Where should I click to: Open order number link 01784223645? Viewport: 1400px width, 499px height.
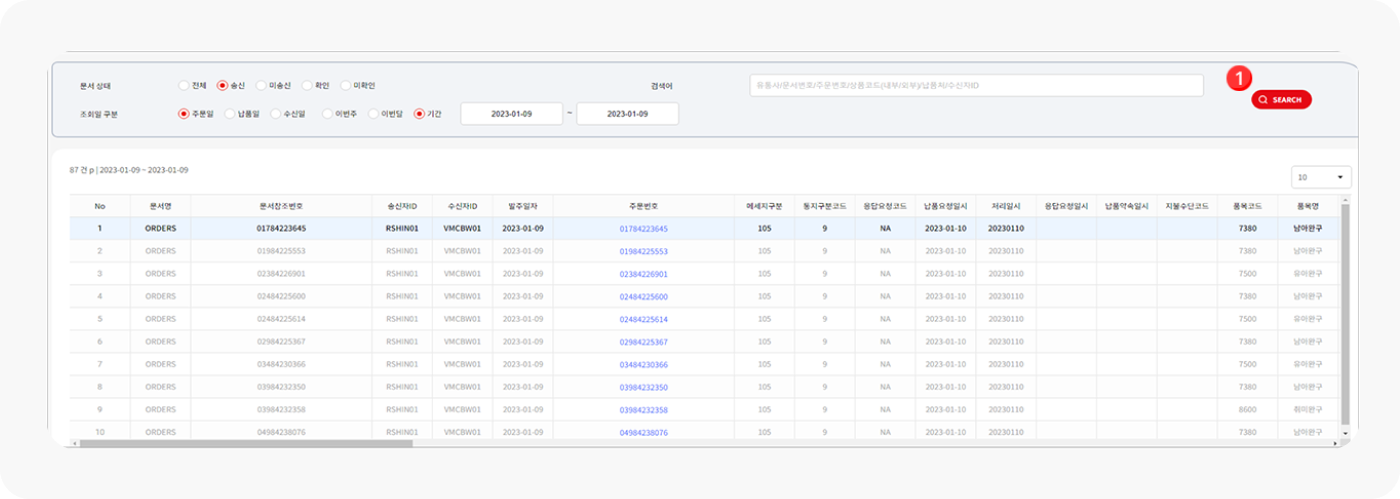pyautogui.click(x=643, y=229)
